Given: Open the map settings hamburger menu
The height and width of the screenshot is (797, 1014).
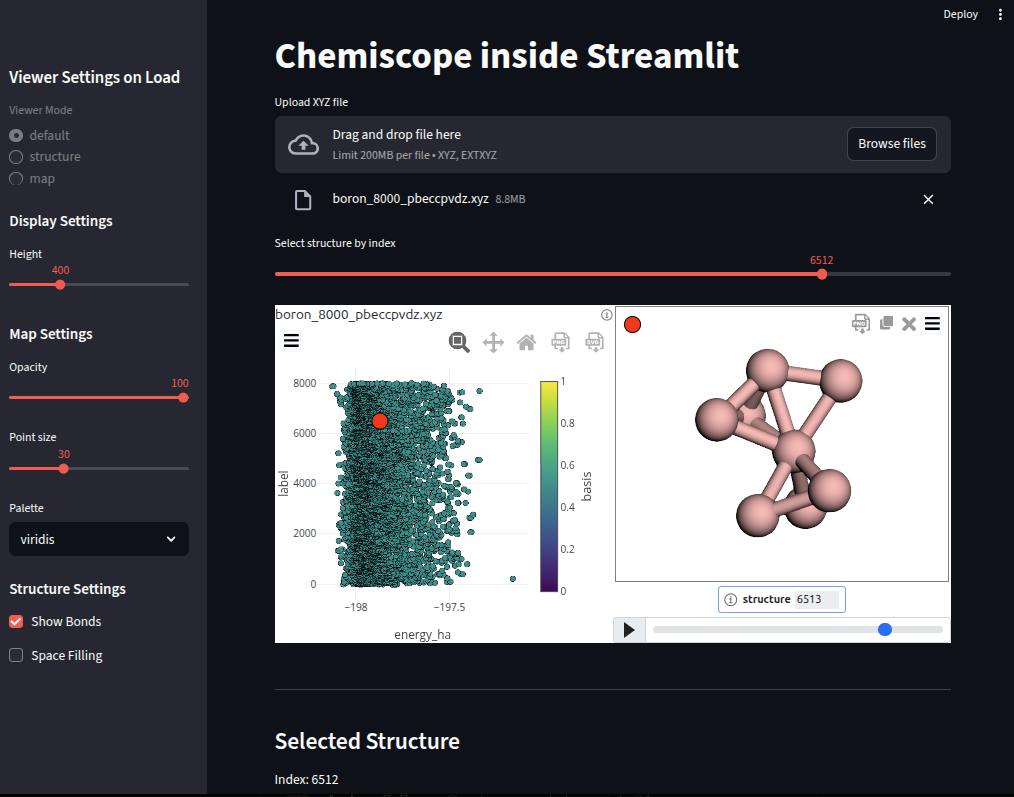Looking at the screenshot, I should [291, 341].
